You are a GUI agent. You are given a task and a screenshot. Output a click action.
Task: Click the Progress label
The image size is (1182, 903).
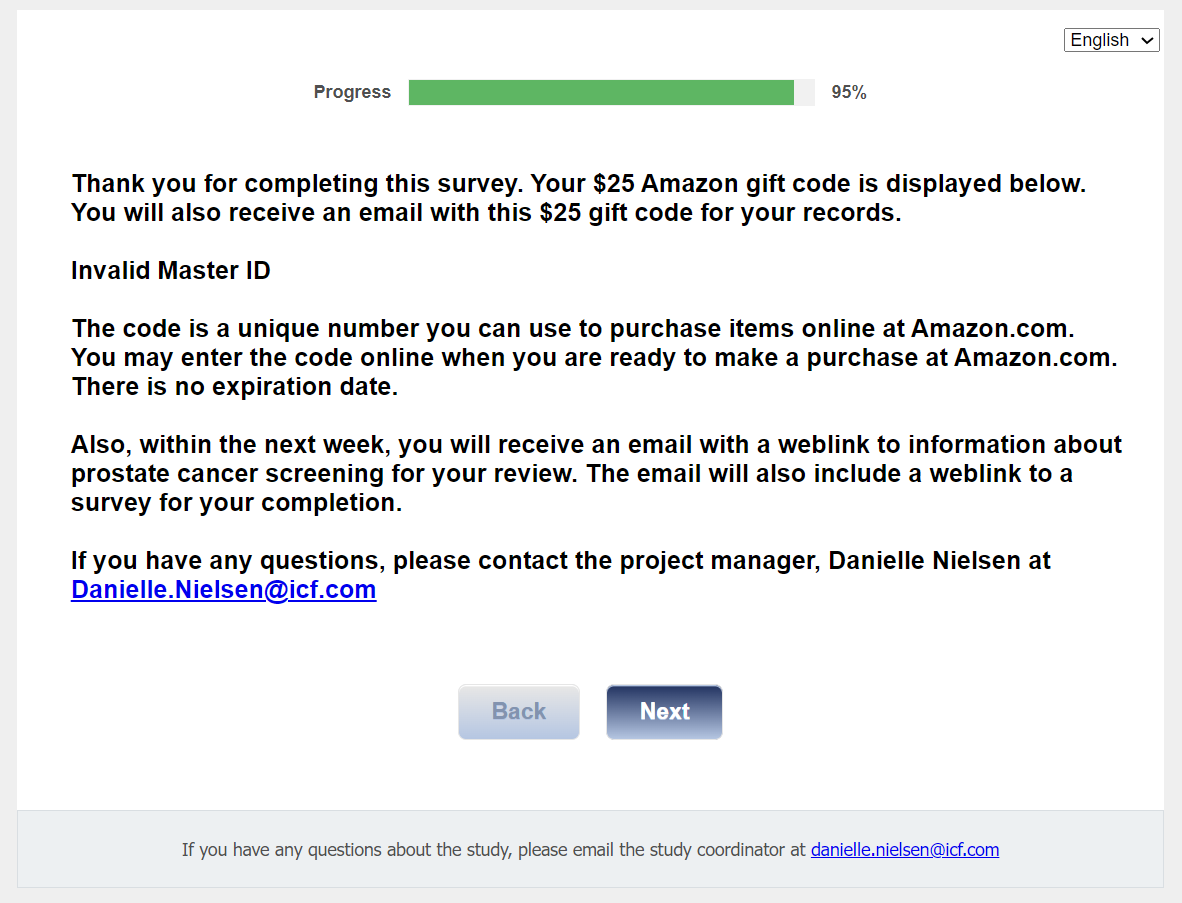tap(352, 93)
